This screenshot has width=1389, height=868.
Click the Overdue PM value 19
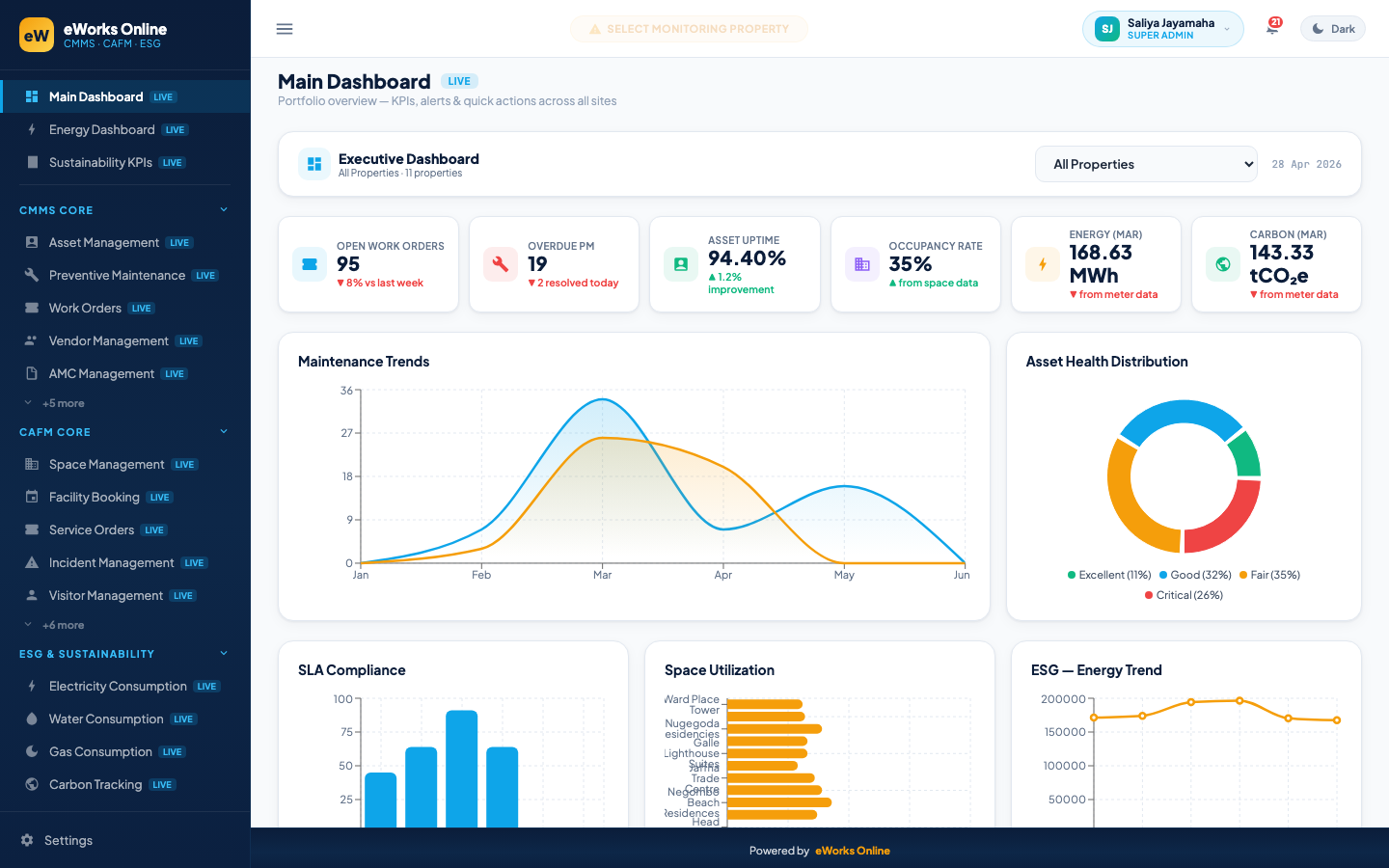(x=537, y=264)
